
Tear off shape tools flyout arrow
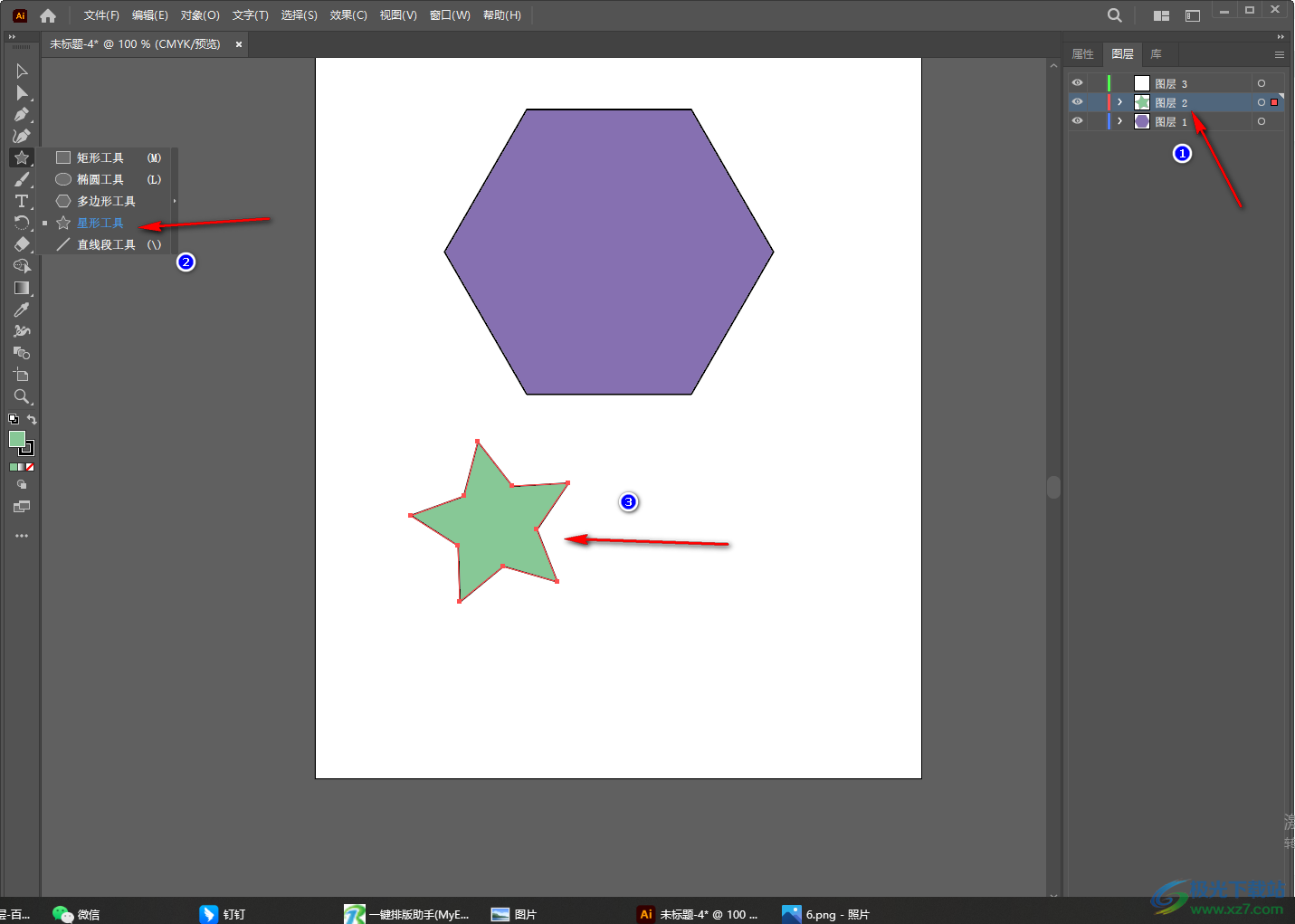[x=175, y=201]
